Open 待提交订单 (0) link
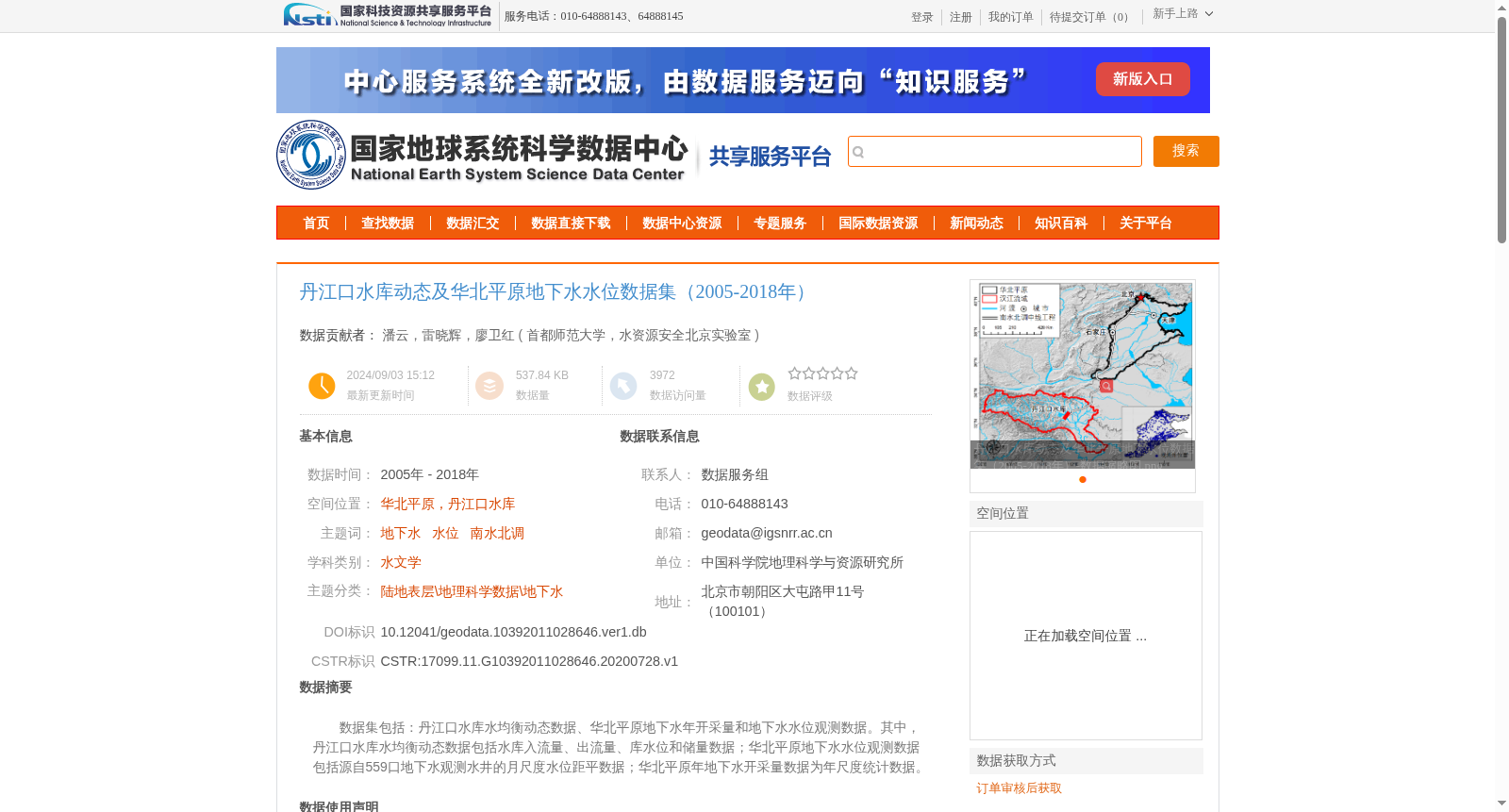The height and width of the screenshot is (812, 1509). click(1091, 17)
